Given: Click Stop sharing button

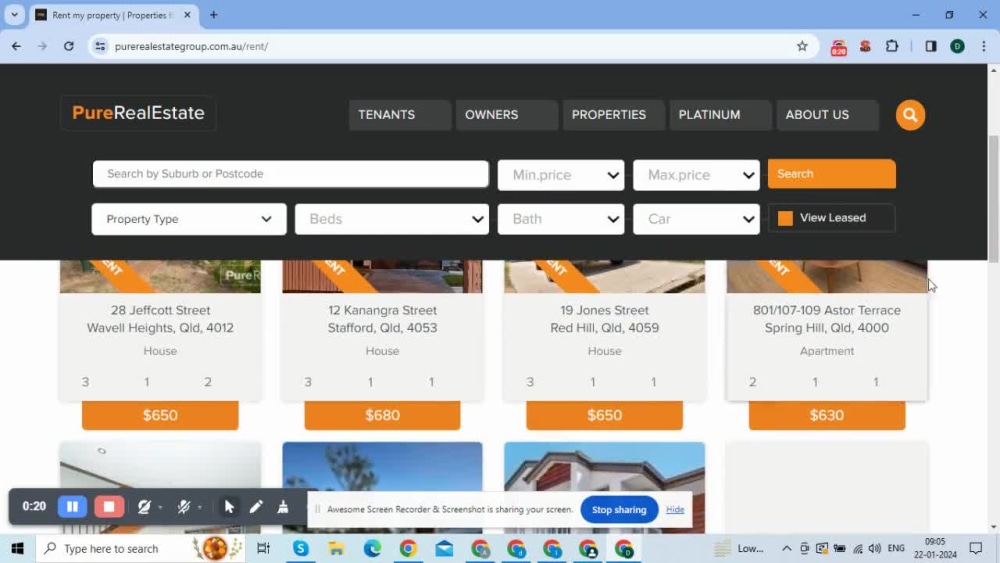Looking at the screenshot, I should coord(619,509).
